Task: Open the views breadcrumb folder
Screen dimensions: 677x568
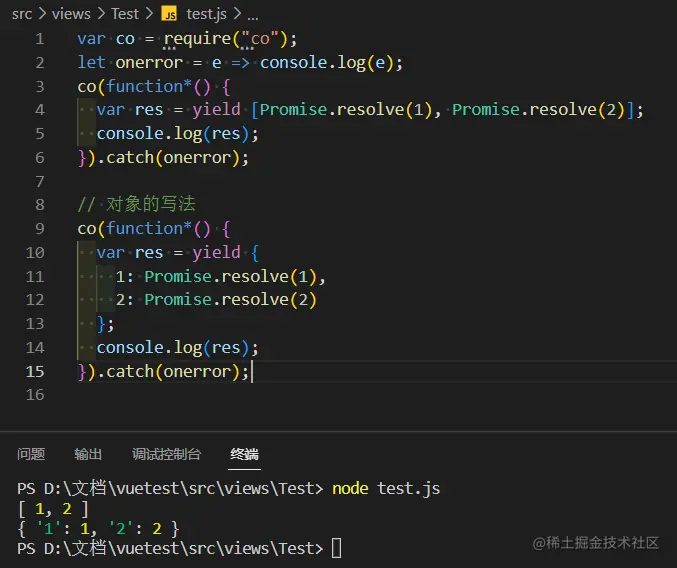Action: coord(71,14)
